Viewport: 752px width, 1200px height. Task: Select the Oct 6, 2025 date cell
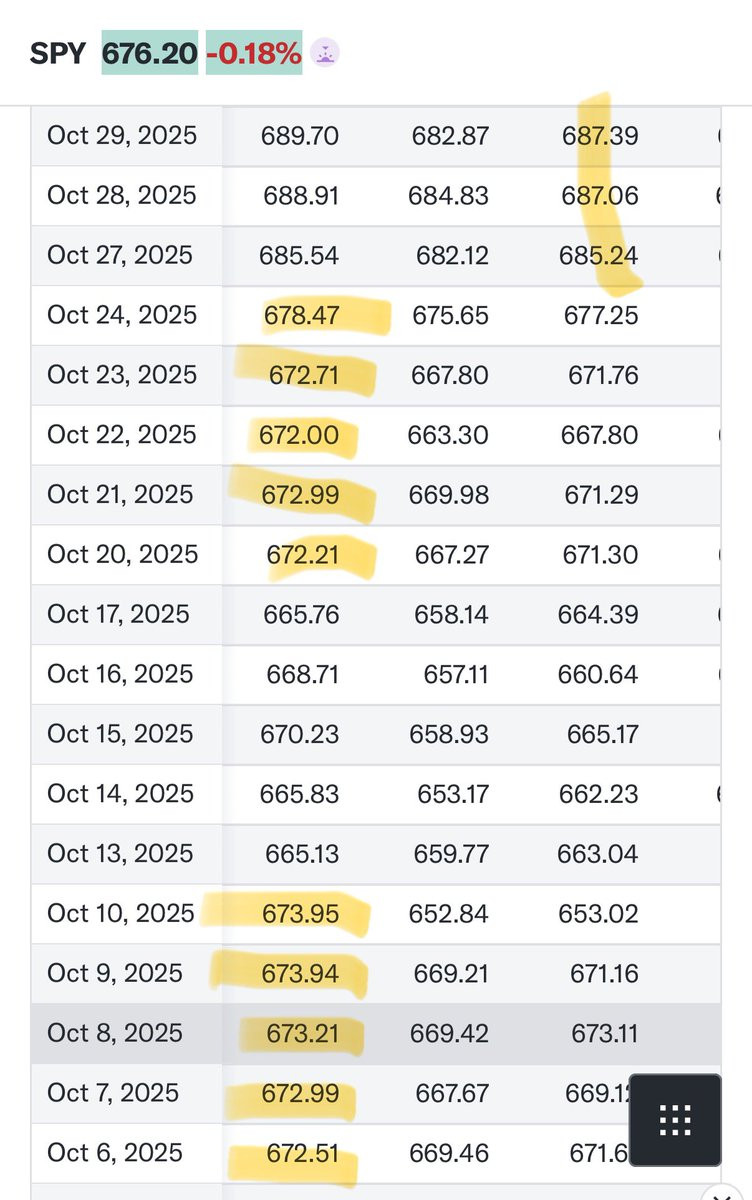[x=115, y=1153]
